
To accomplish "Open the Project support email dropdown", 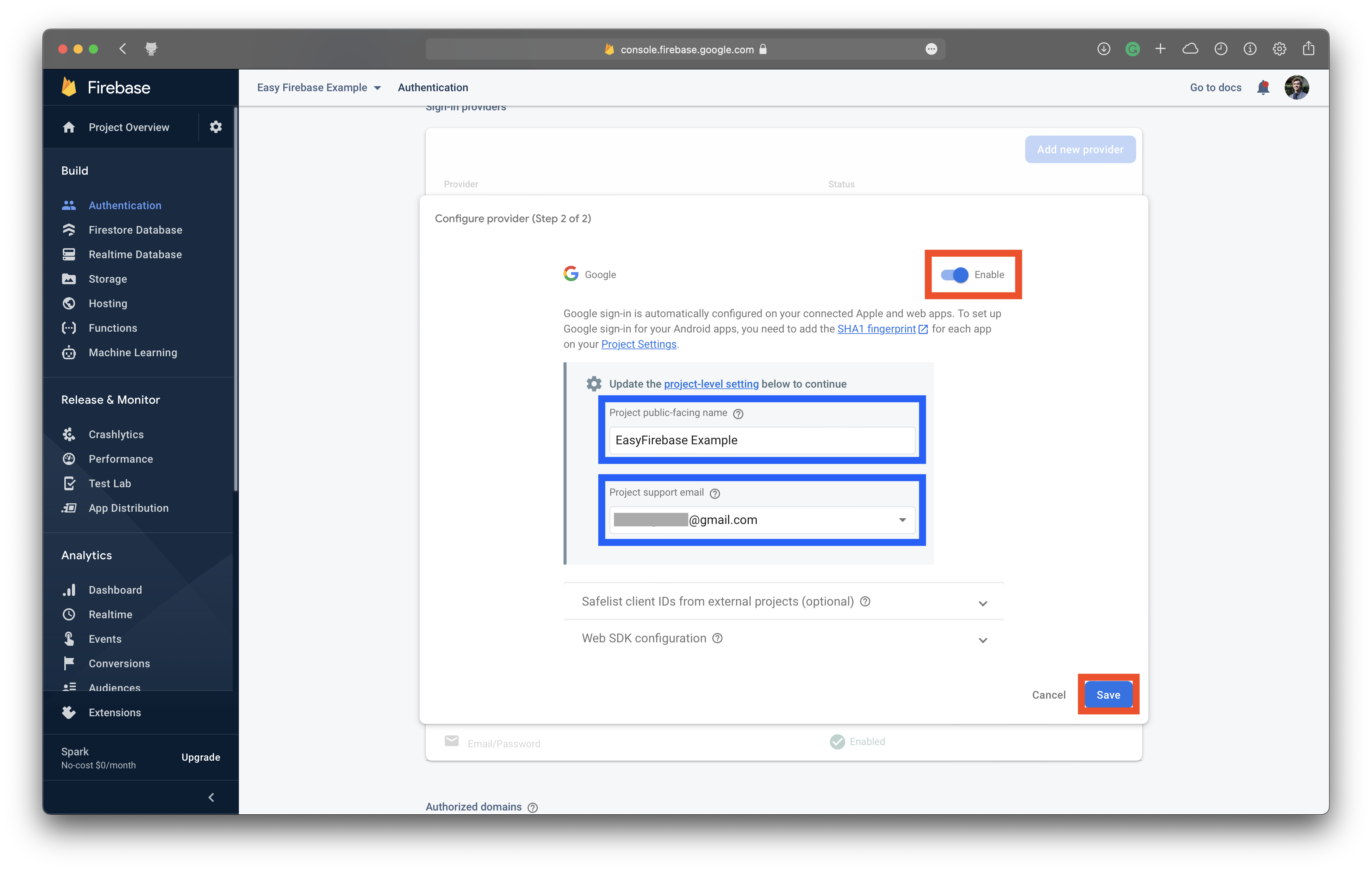I will coord(902,520).
